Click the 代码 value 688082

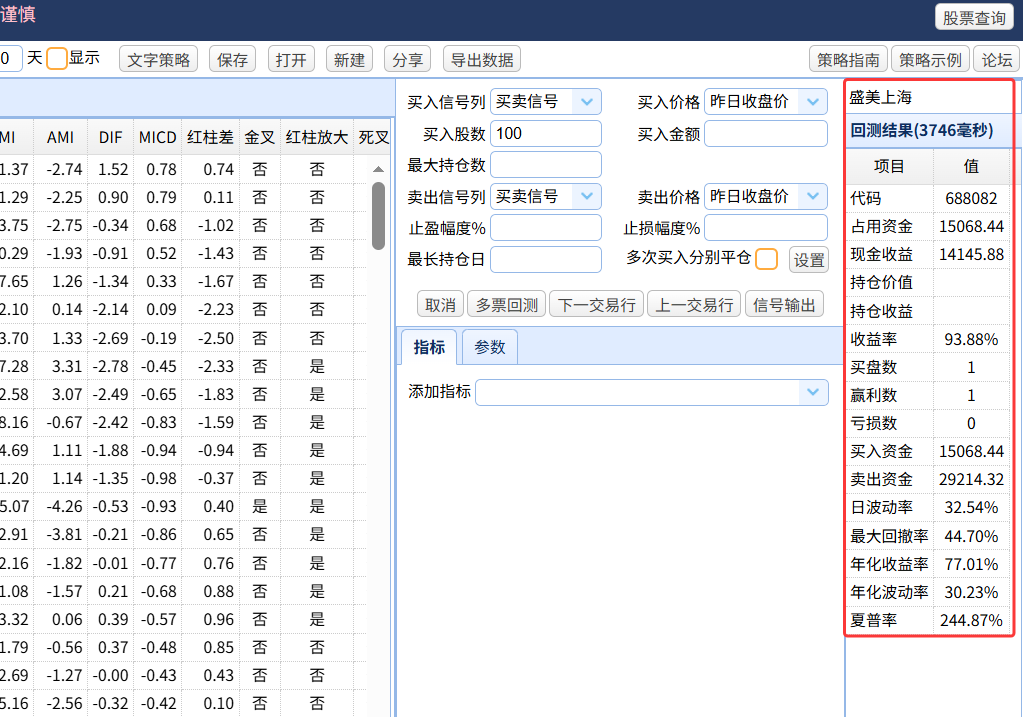click(x=971, y=198)
